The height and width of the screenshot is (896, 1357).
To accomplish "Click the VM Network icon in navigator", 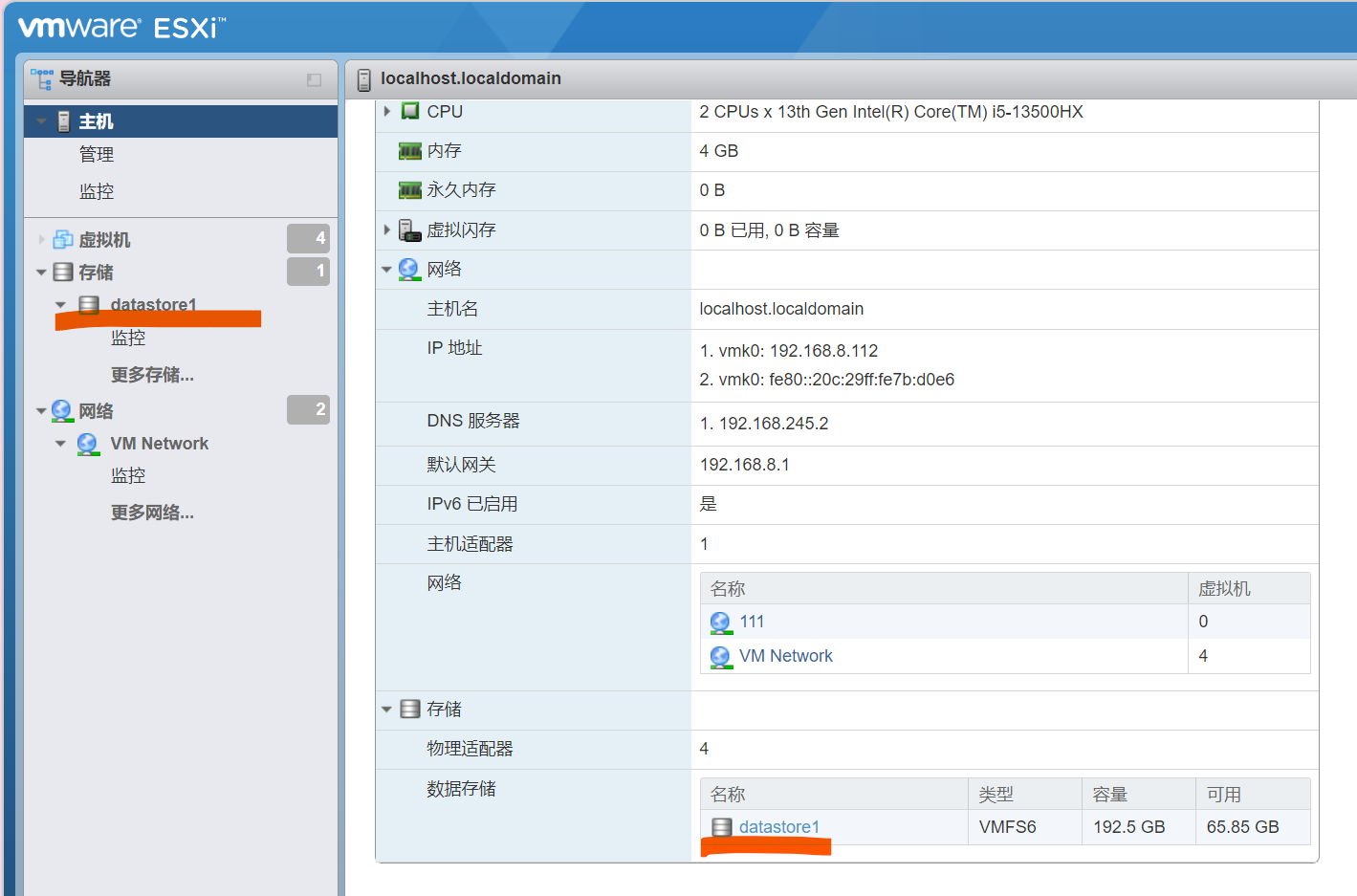I will [88, 444].
